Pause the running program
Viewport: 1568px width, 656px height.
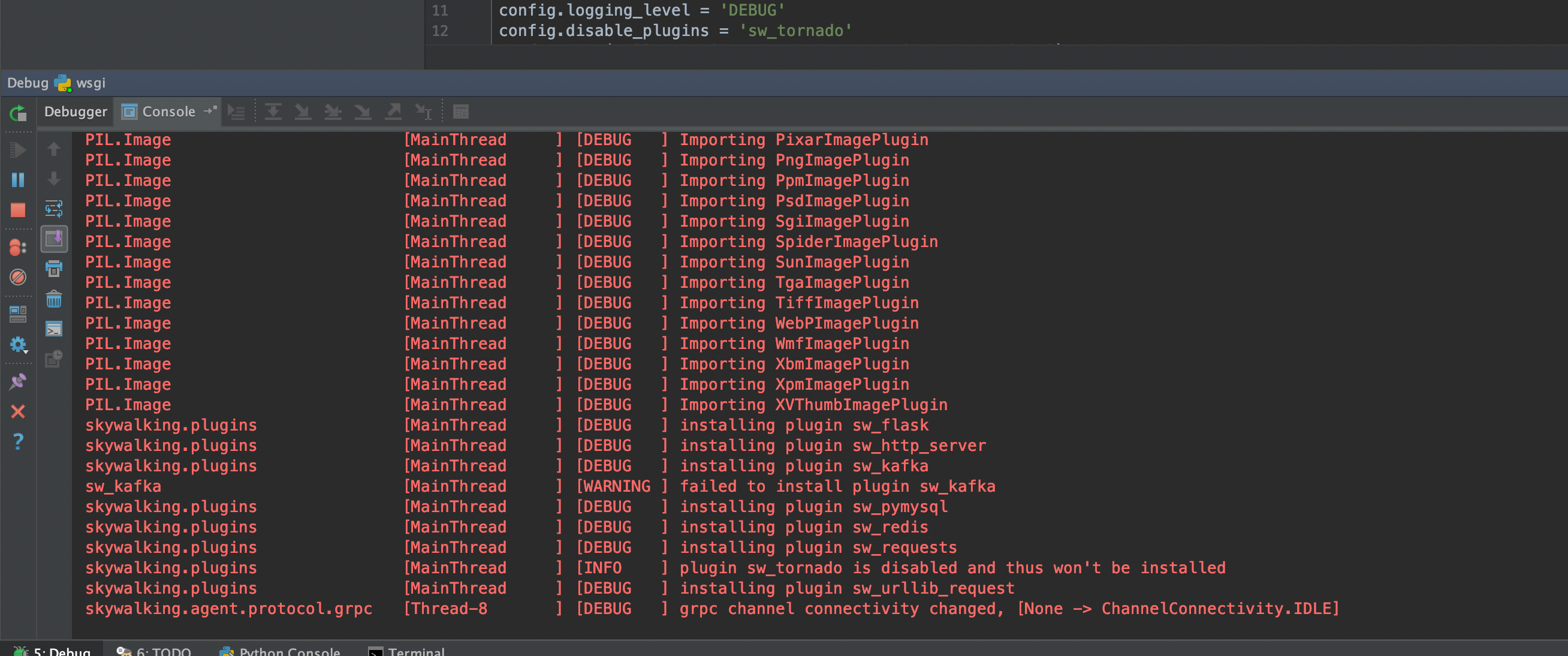pos(18,180)
